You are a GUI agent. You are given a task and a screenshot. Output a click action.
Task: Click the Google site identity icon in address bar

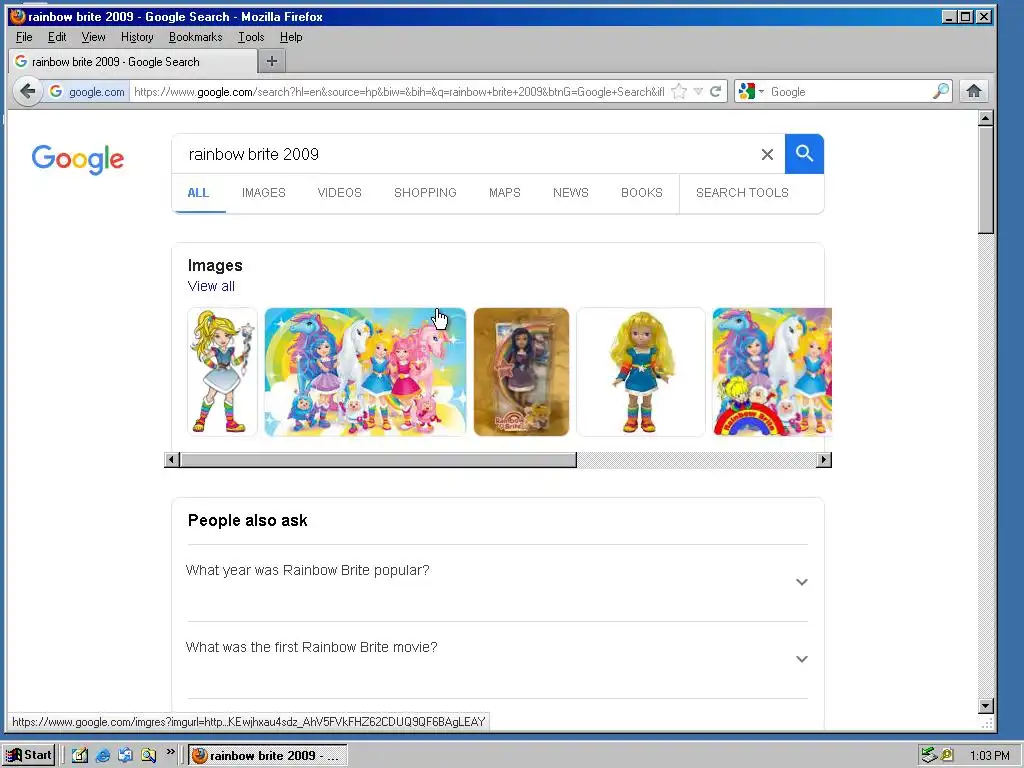pyautogui.click(x=56, y=91)
